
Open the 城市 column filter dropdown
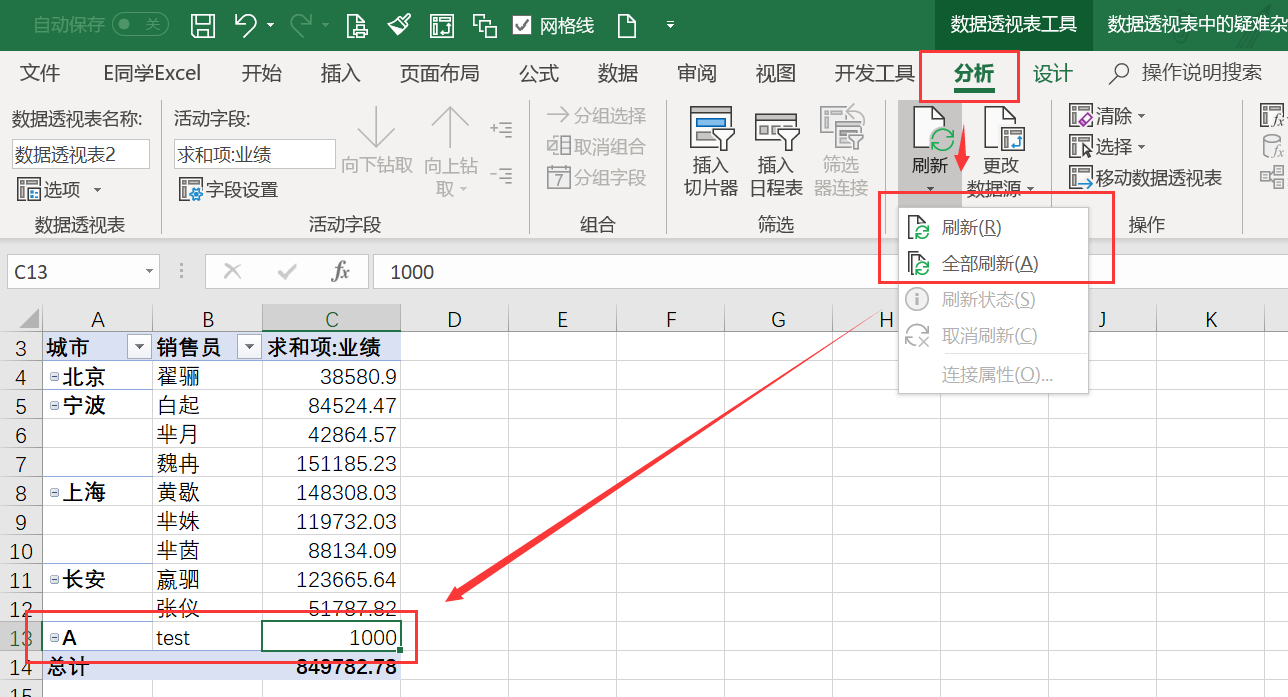139,347
